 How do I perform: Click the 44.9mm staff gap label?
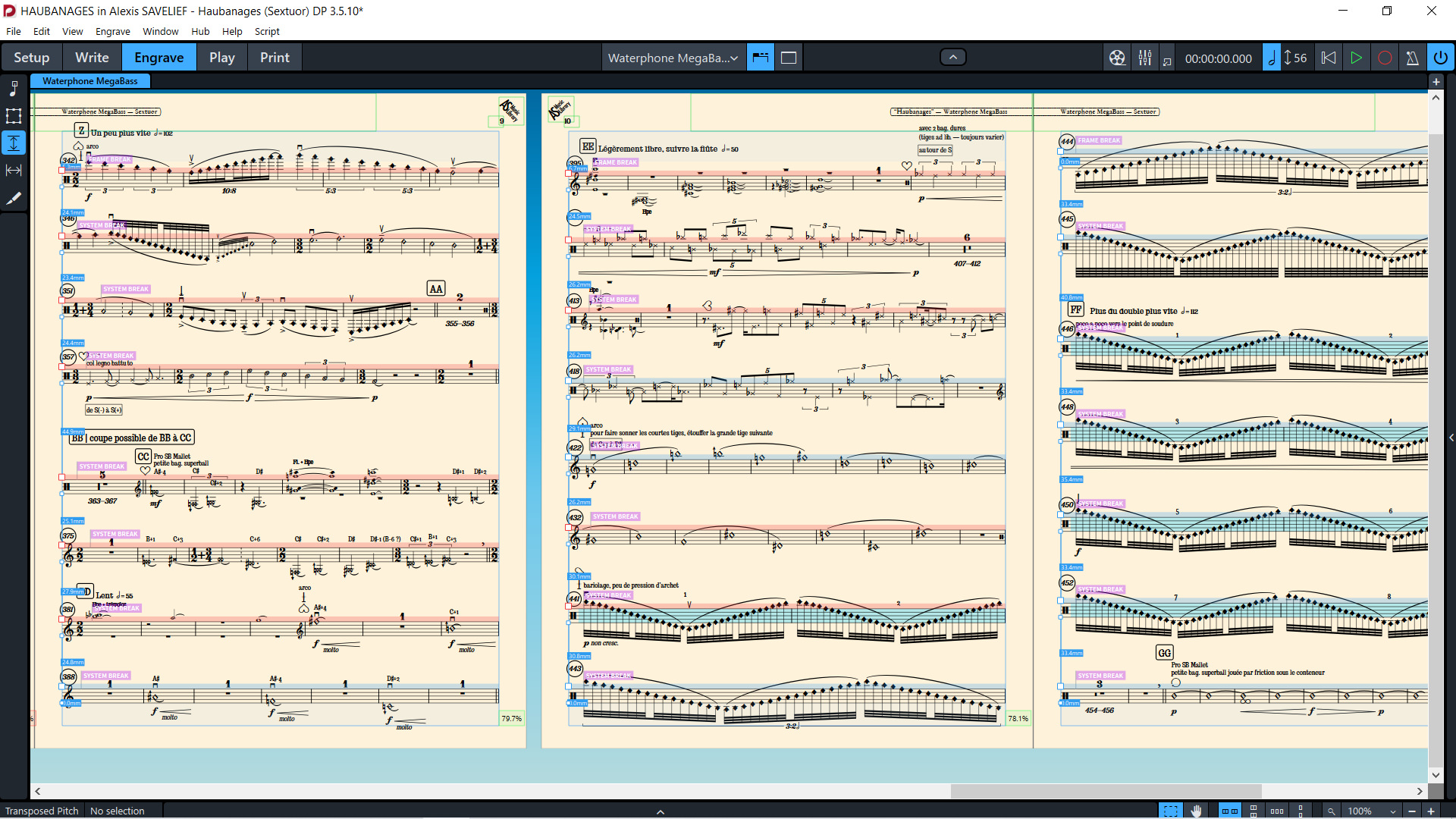[x=73, y=431]
